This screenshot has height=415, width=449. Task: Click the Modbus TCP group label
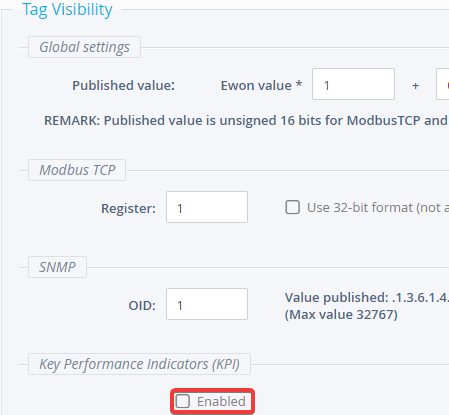tap(77, 170)
